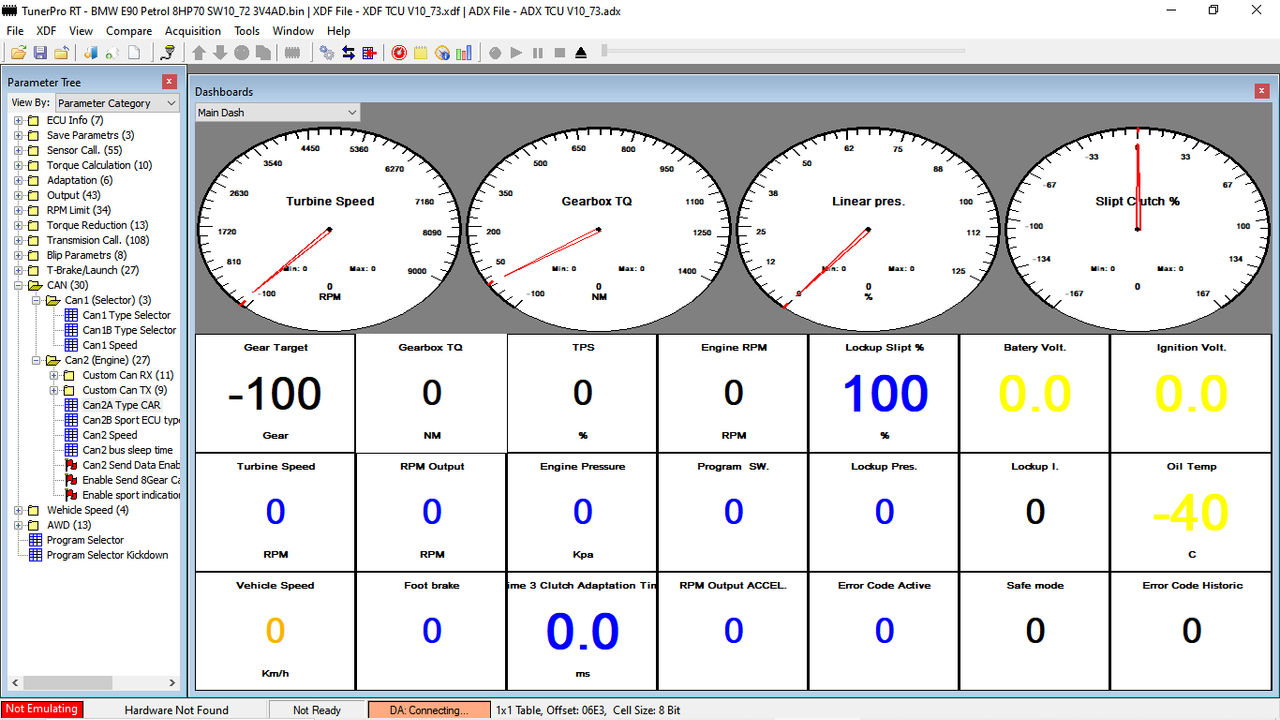Select the Enable sport indication flag
The width and height of the screenshot is (1280, 720).
131,495
